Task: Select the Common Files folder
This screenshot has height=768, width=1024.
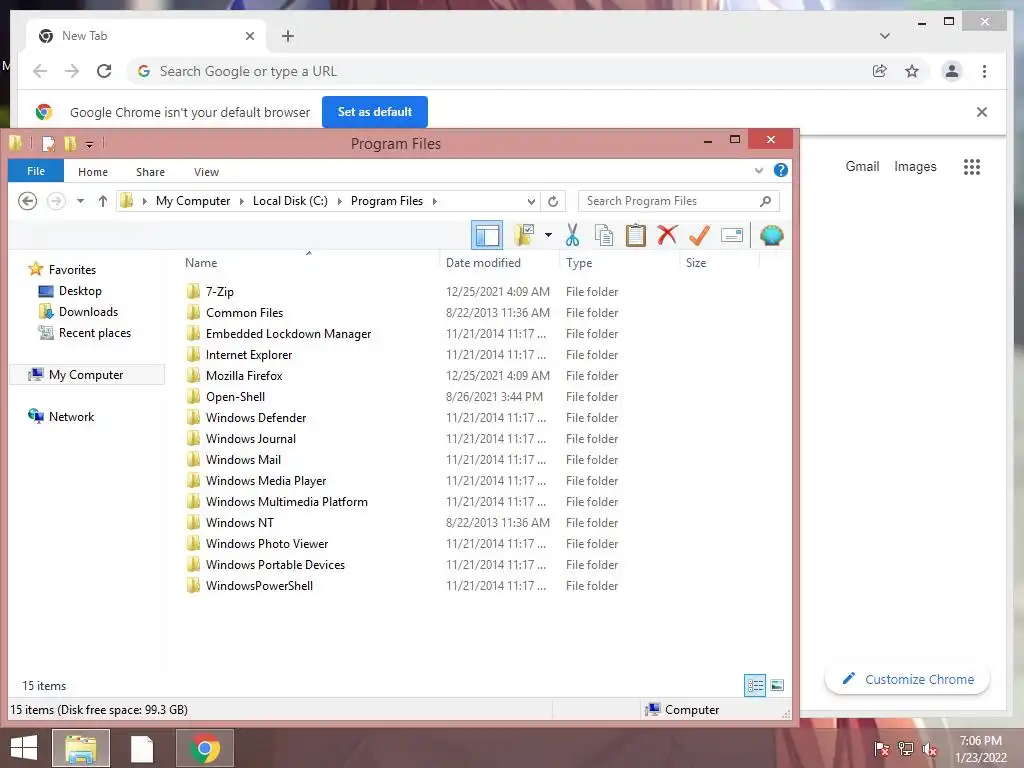Action: coord(235,312)
